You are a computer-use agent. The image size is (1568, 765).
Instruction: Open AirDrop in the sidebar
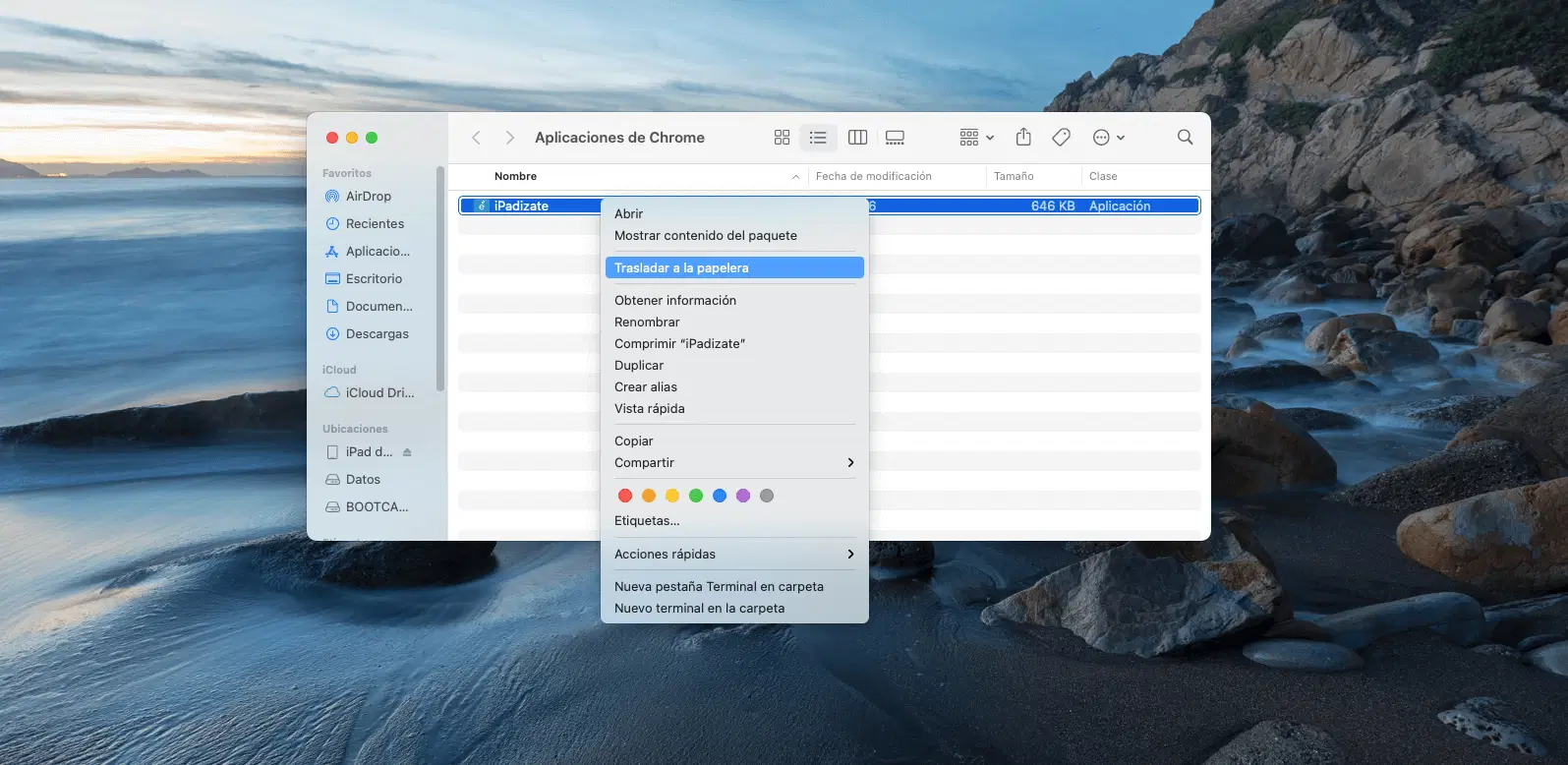click(369, 197)
